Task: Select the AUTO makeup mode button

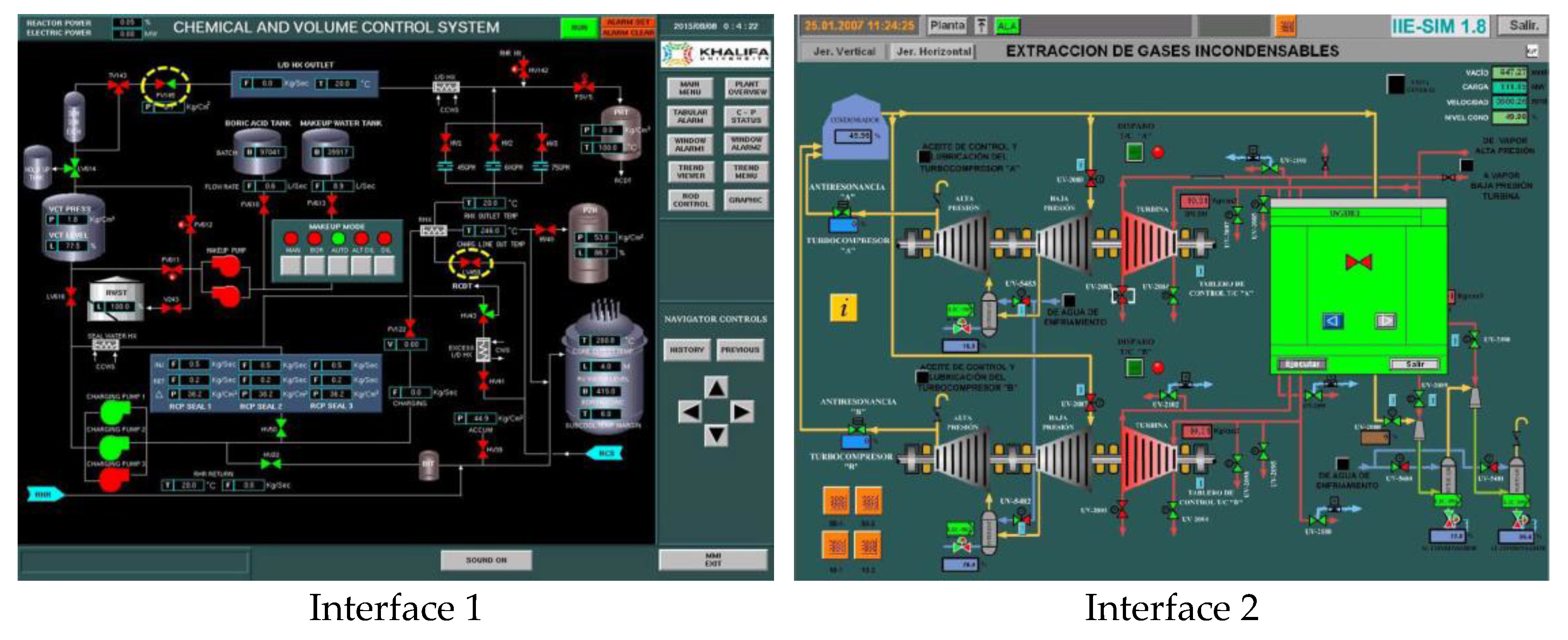Action: [338, 265]
